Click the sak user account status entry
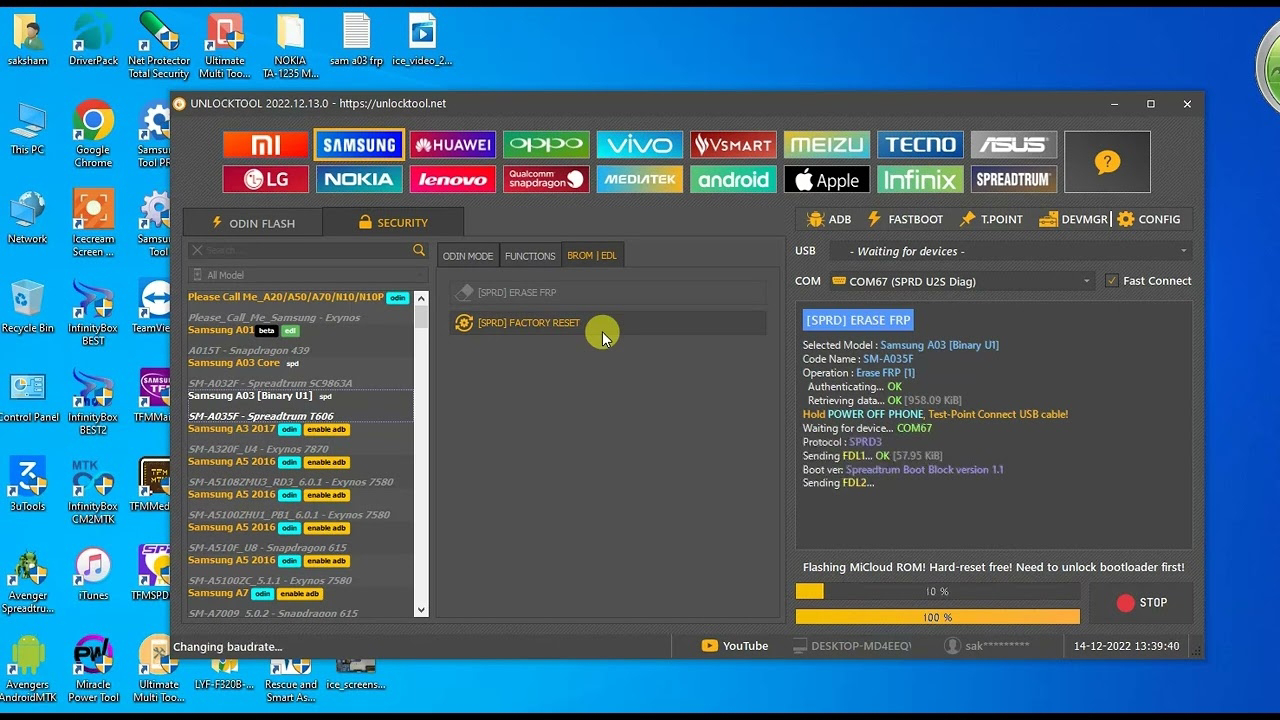 click(988, 646)
